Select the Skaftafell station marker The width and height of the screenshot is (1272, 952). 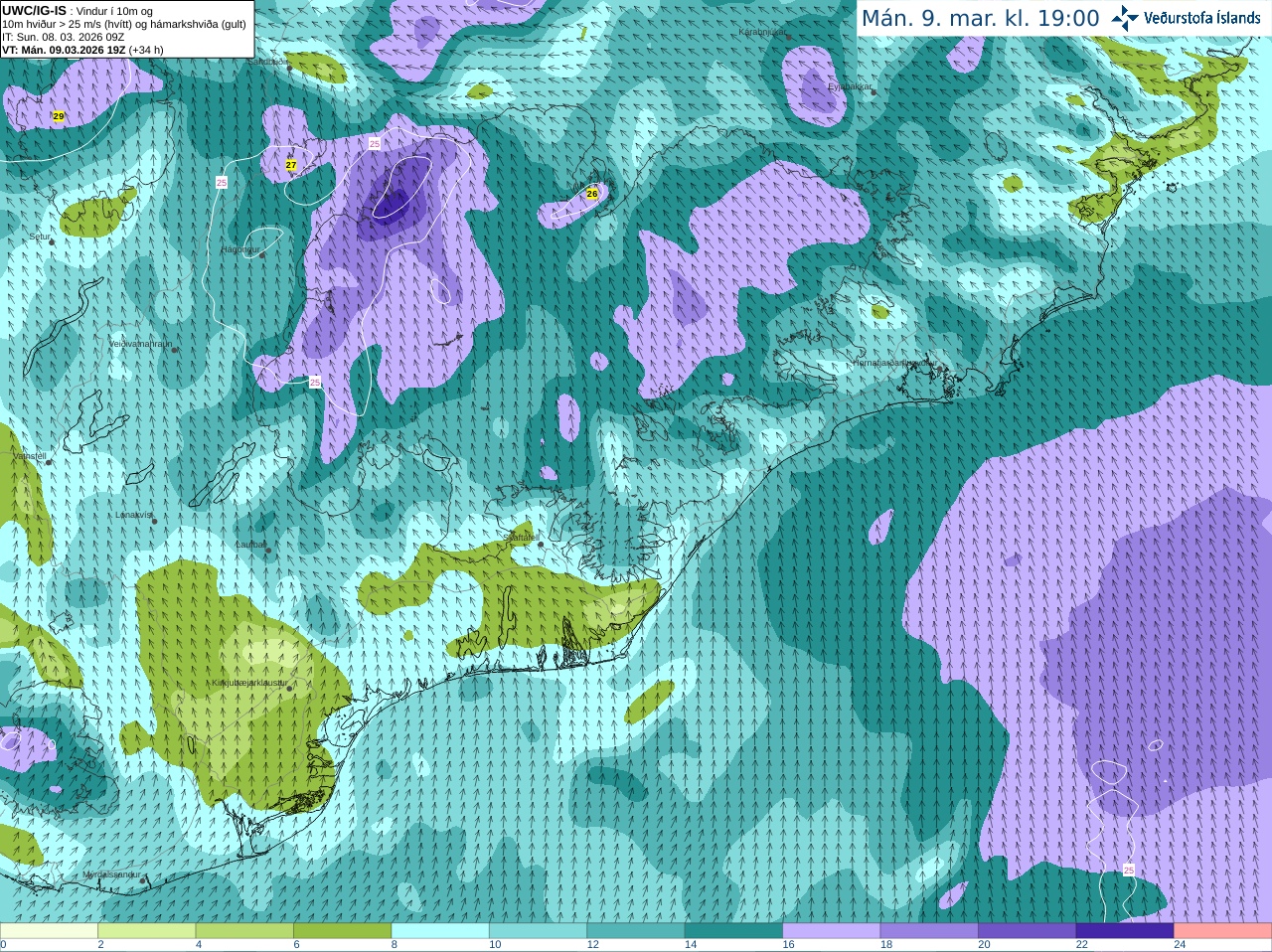click(539, 544)
